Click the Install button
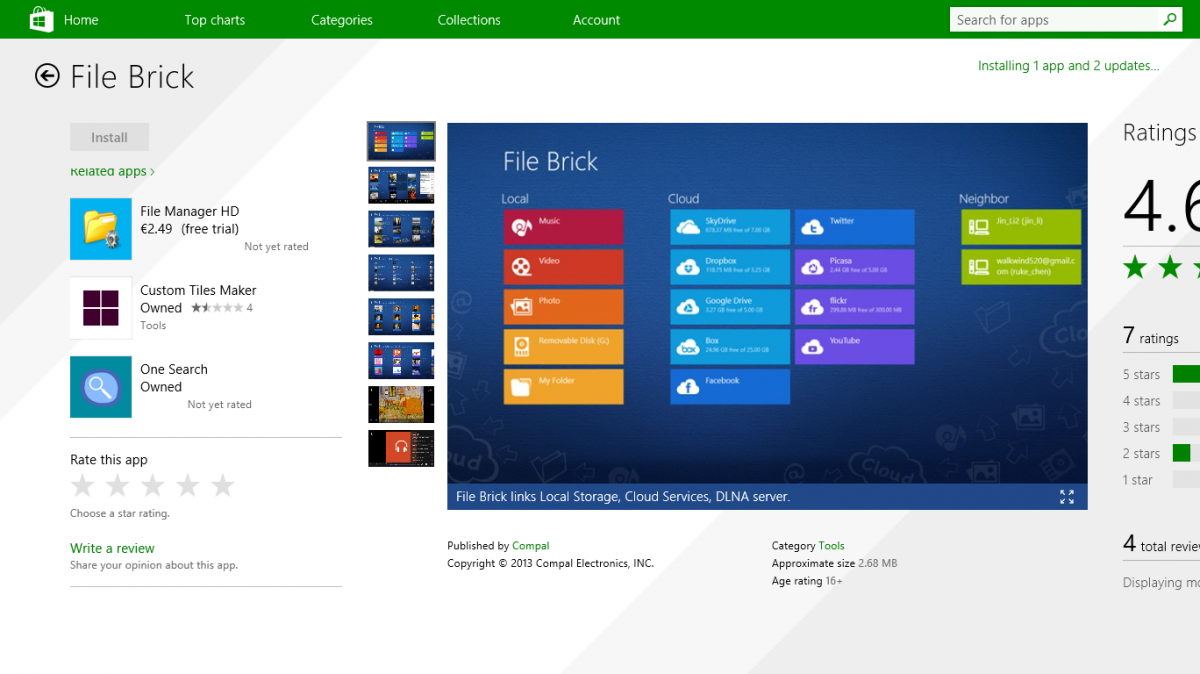The width and height of the screenshot is (1200, 674). coord(109,138)
